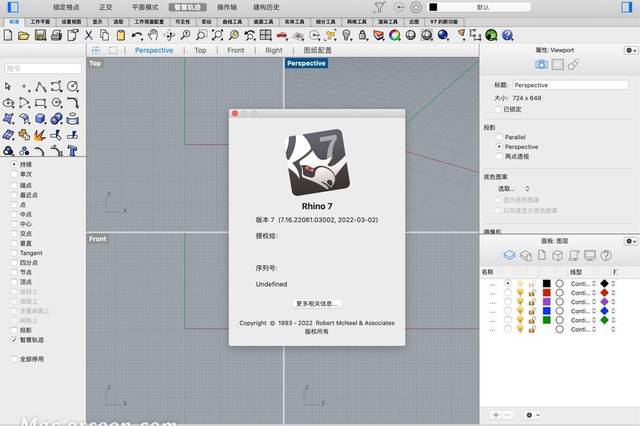Toggle 操作轴 in the top bar
Screen dimensions: 640x426
tap(227, 7)
